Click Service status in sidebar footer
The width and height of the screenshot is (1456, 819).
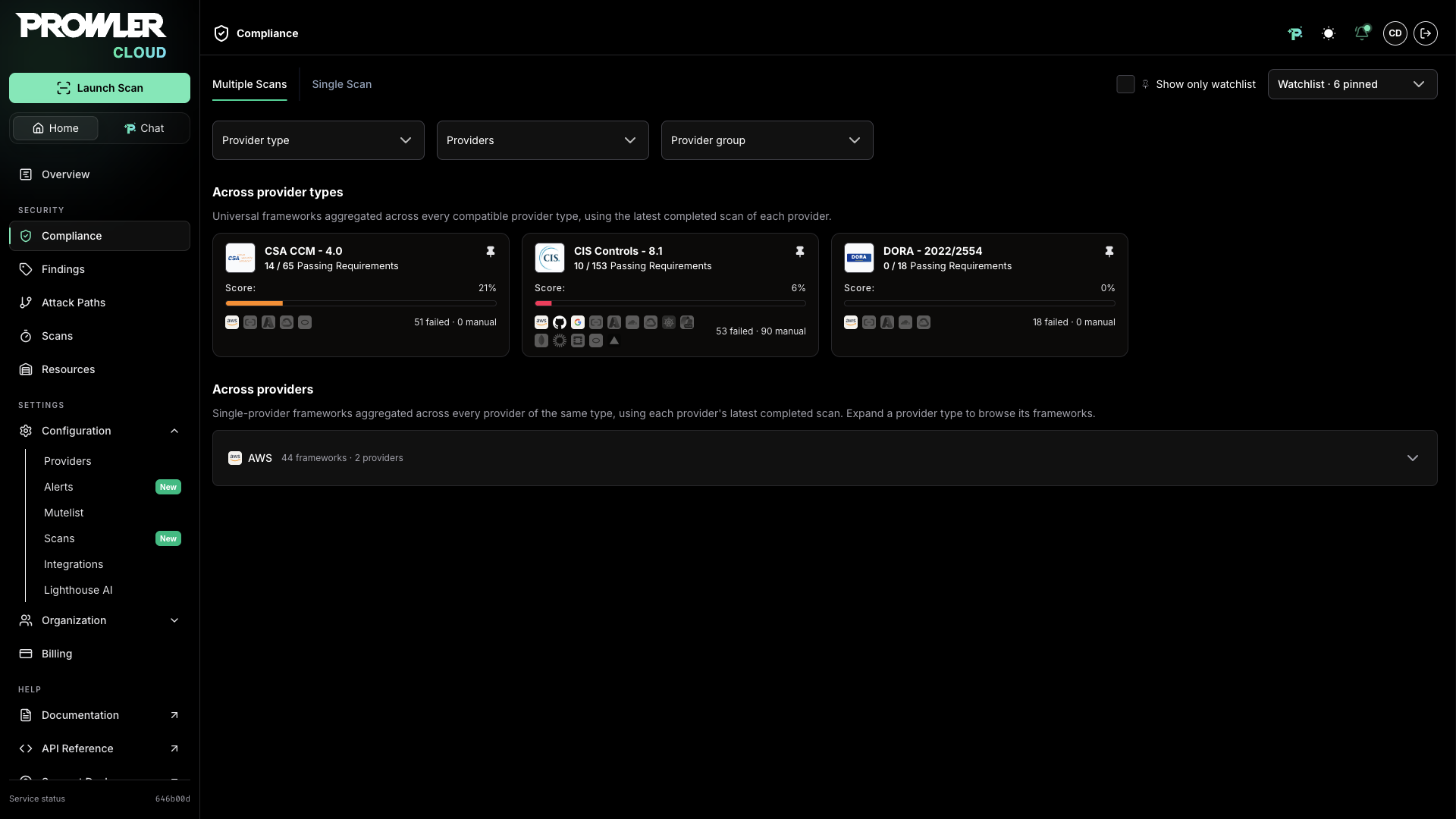point(37,799)
